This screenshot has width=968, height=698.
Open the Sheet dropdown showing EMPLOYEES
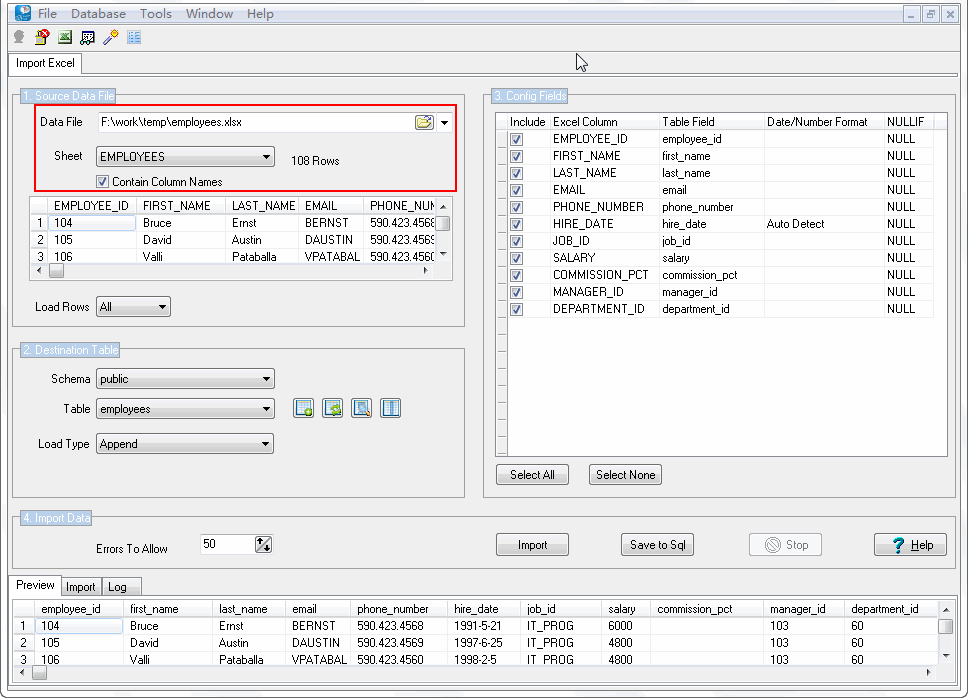(185, 157)
